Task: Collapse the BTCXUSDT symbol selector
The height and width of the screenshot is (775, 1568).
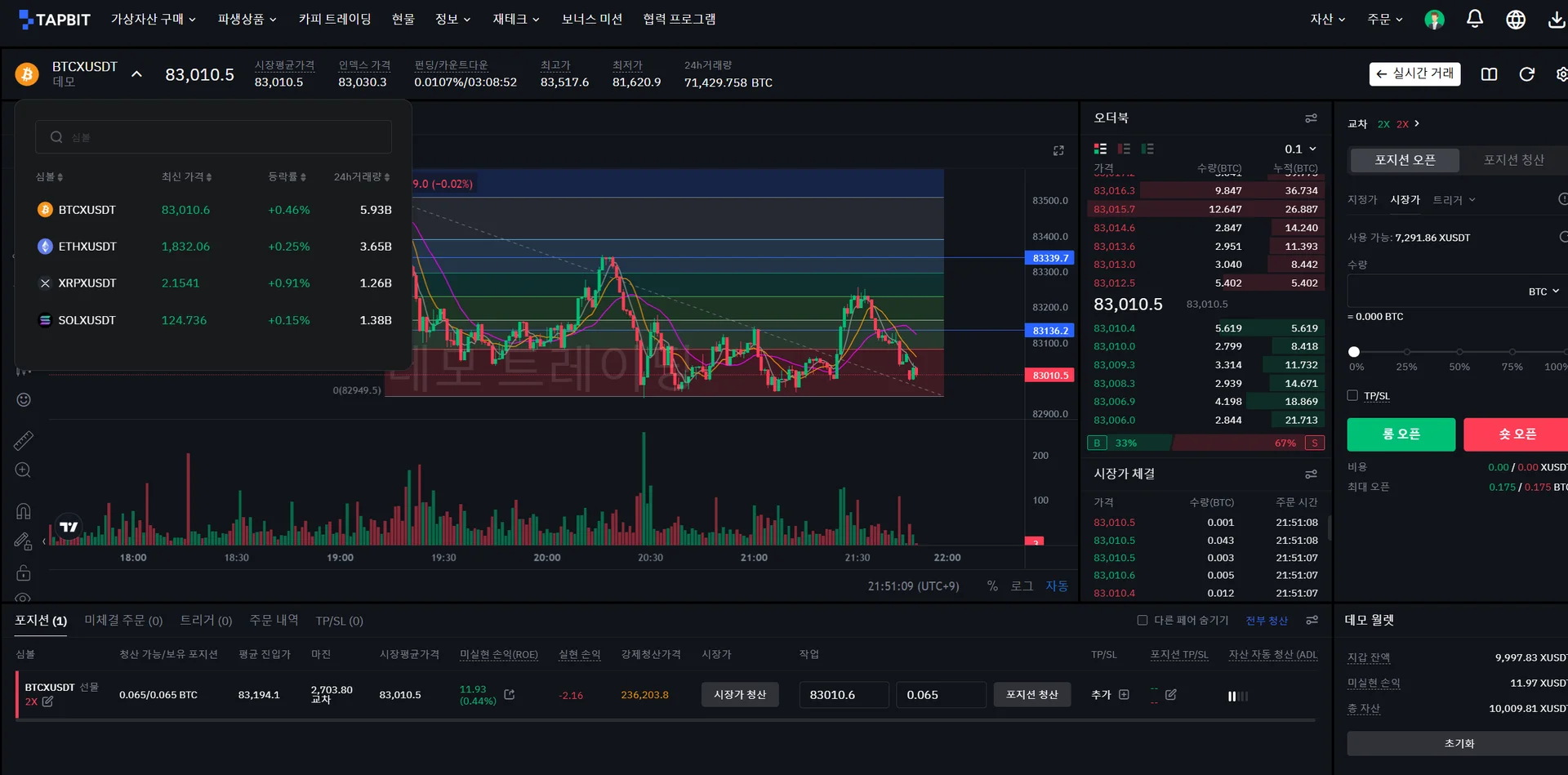Action: coord(137,74)
